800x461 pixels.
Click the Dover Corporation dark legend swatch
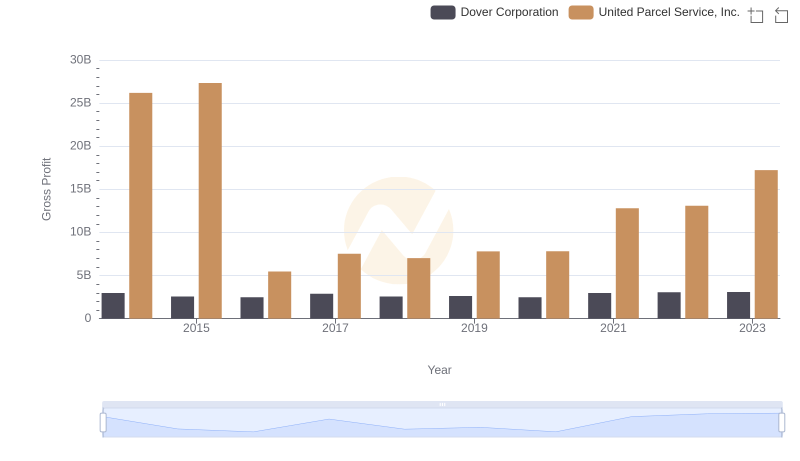(x=442, y=12)
